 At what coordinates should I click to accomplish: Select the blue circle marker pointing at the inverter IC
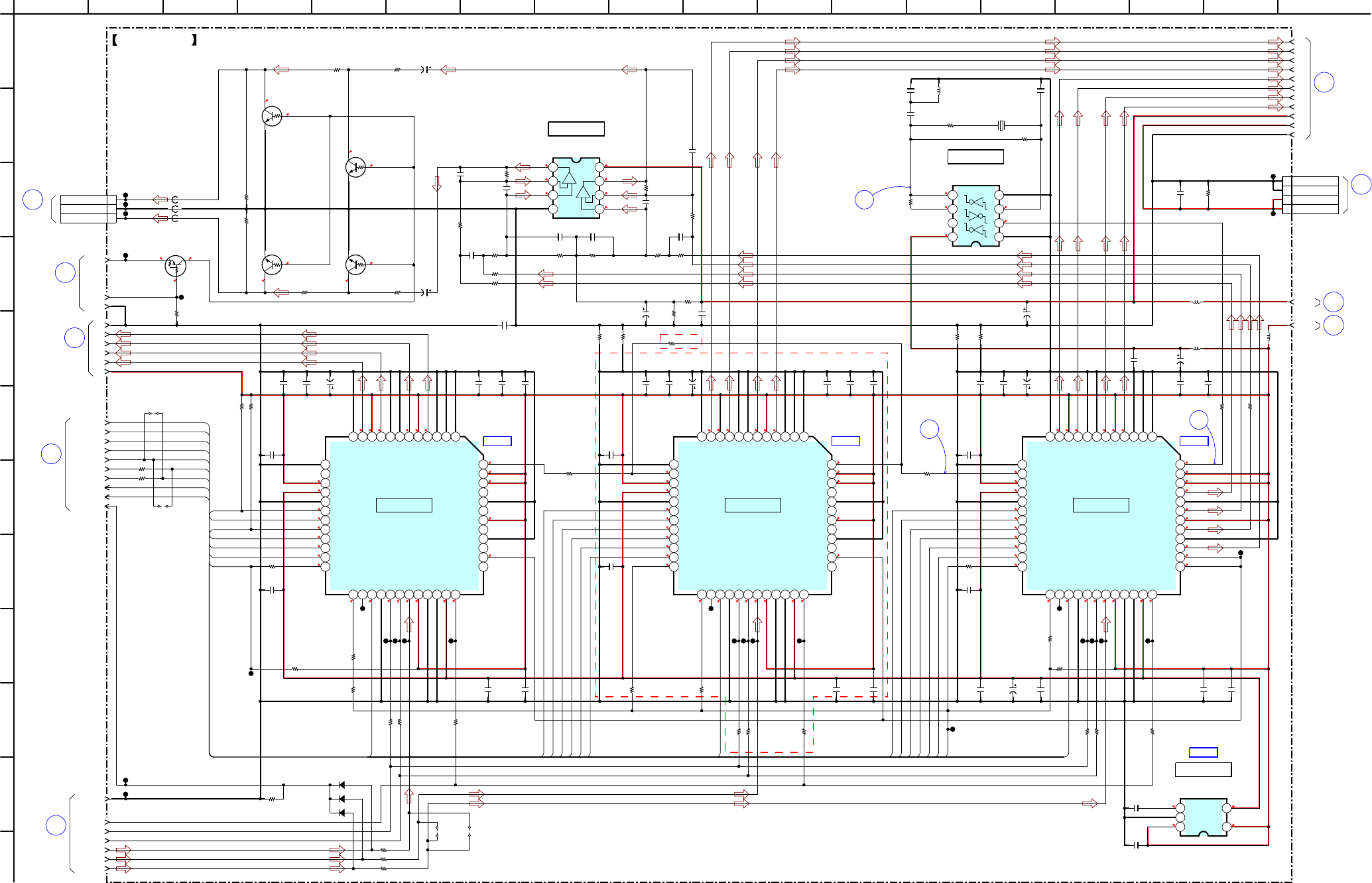tap(864, 200)
